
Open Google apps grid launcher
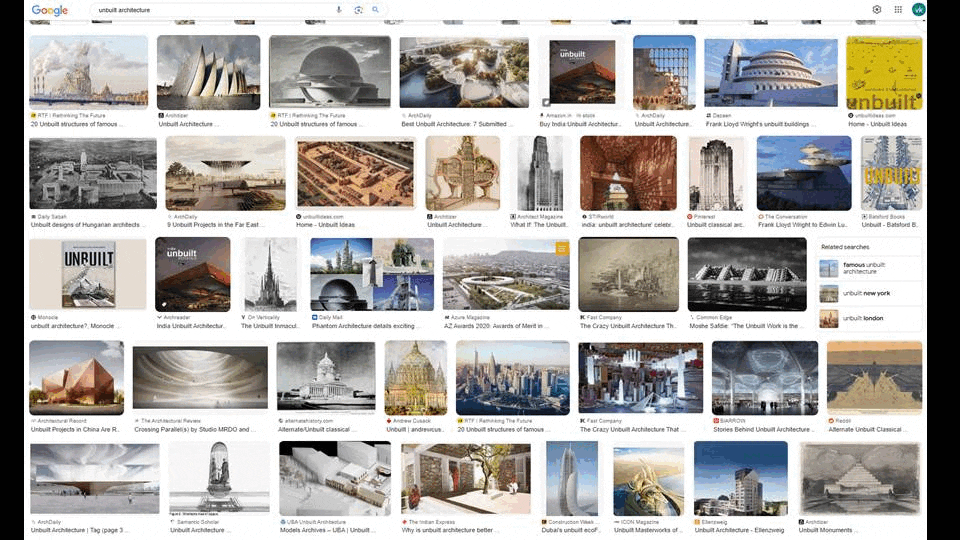point(898,10)
